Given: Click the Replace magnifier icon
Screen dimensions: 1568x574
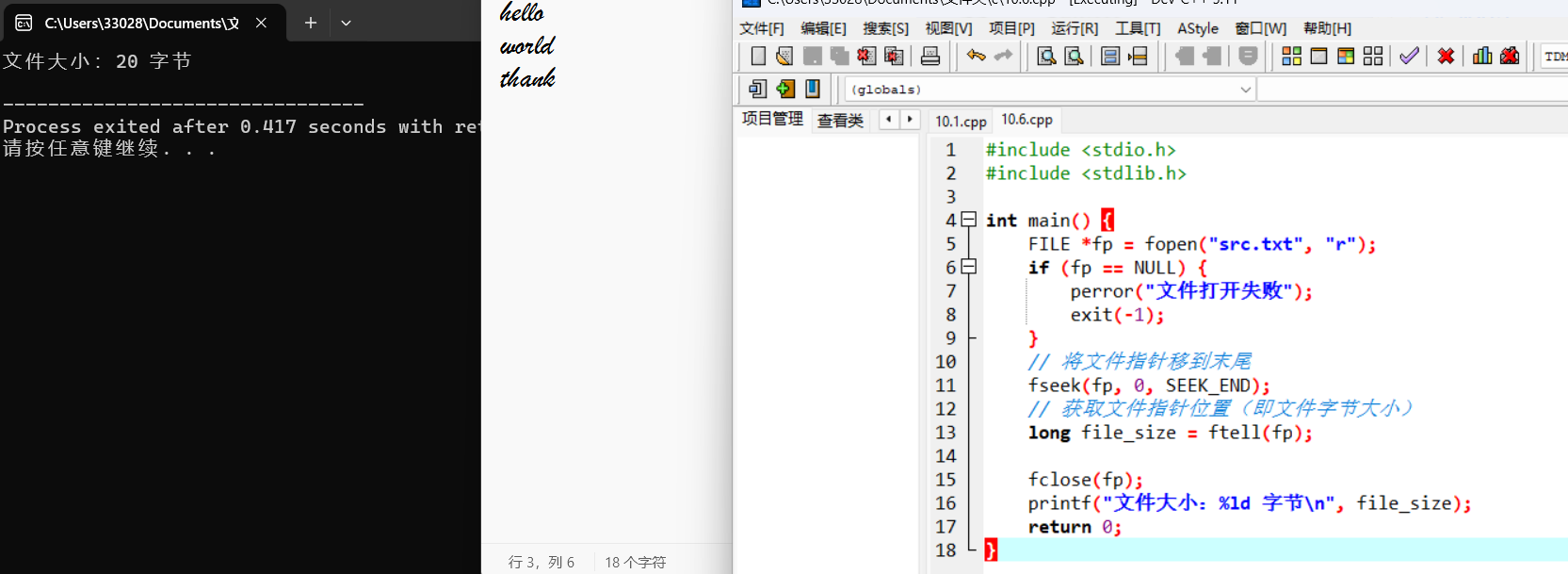Looking at the screenshot, I should point(1074,57).
